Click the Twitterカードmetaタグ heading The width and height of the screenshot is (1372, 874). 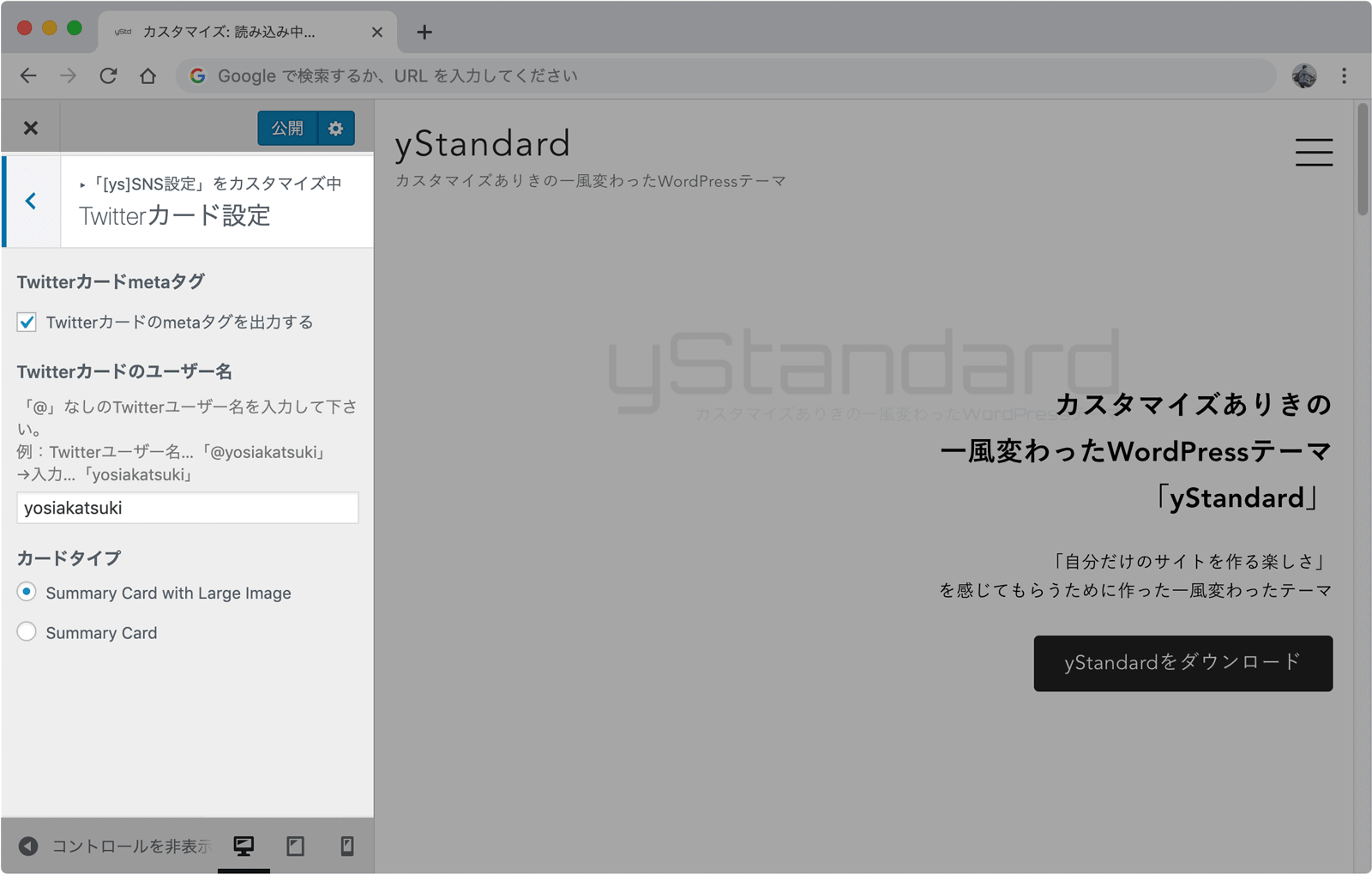pos(111,281)
